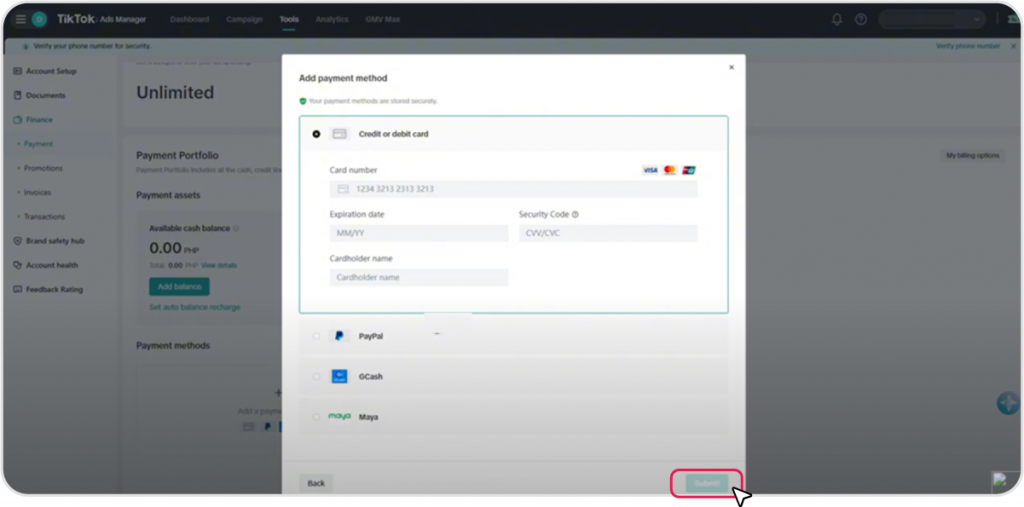Open the My billing options dropdown
The height and width of the screenshot is (507, 1024).
tap(973, 156)
